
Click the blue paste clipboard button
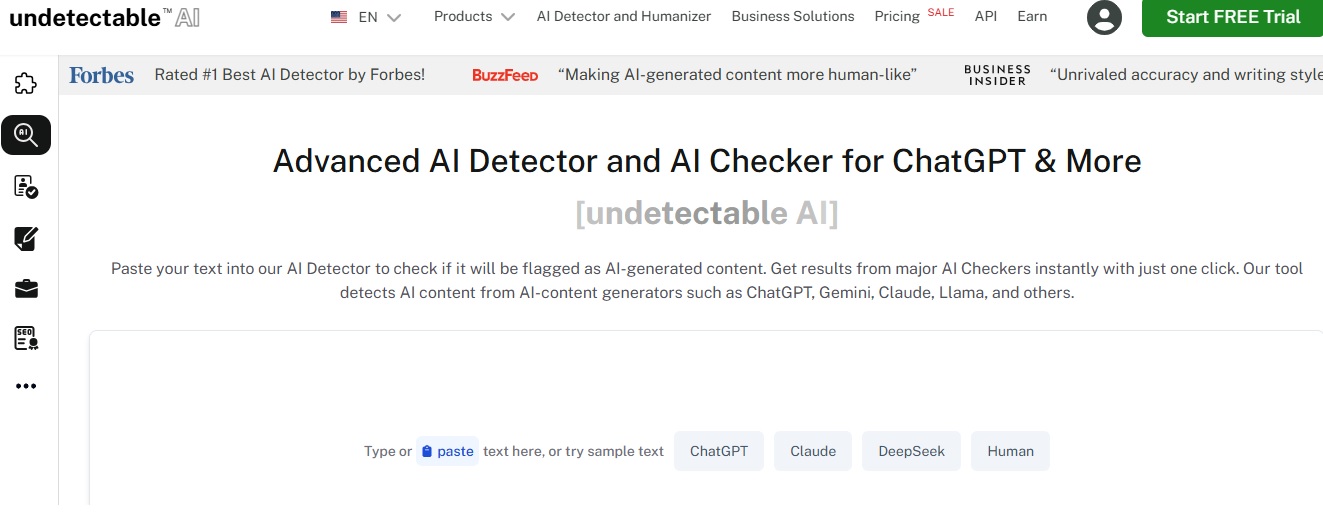447,451
